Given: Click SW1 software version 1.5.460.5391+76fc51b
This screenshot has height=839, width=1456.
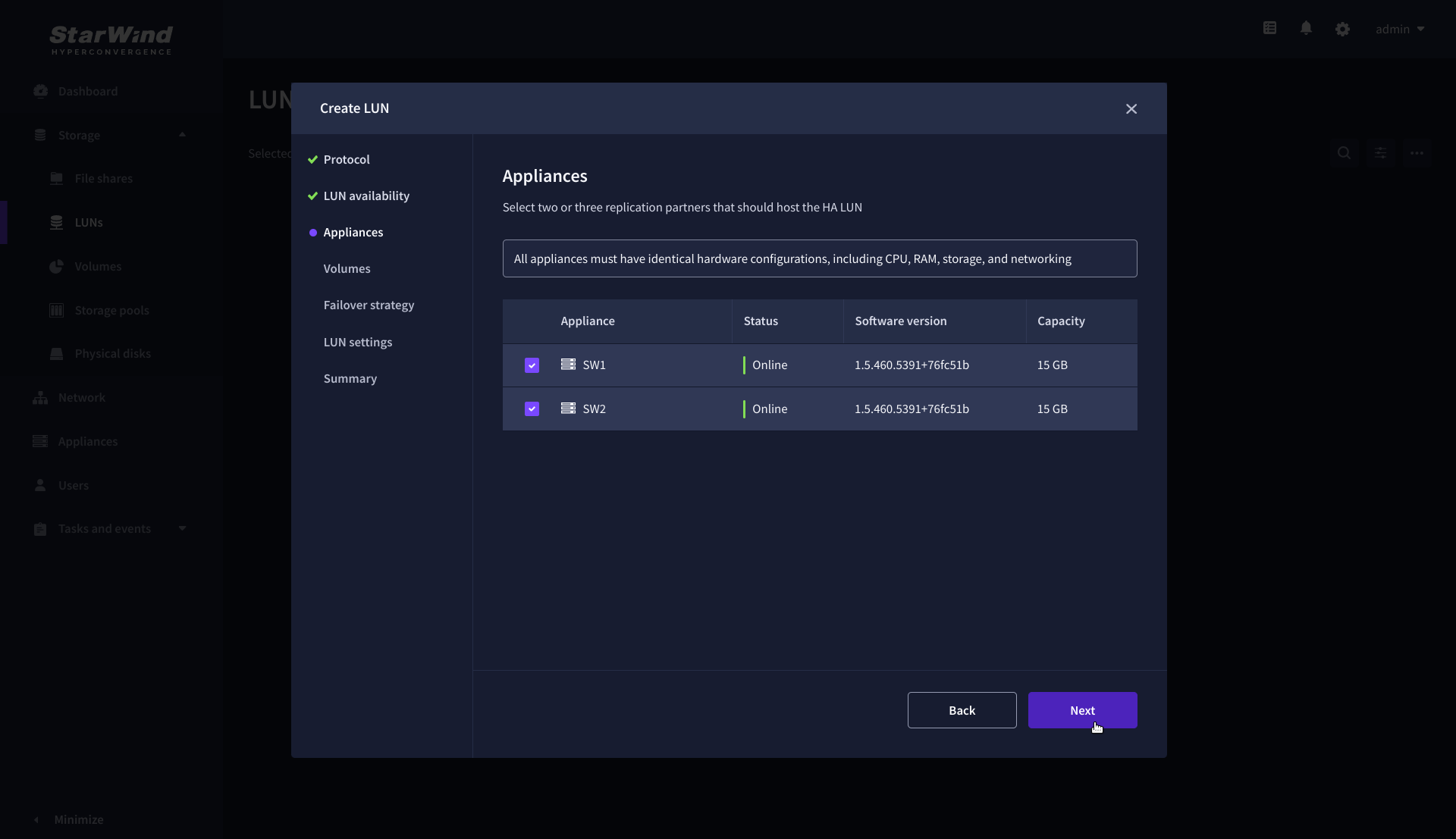Looking at the screenshot, I should 912,365.
